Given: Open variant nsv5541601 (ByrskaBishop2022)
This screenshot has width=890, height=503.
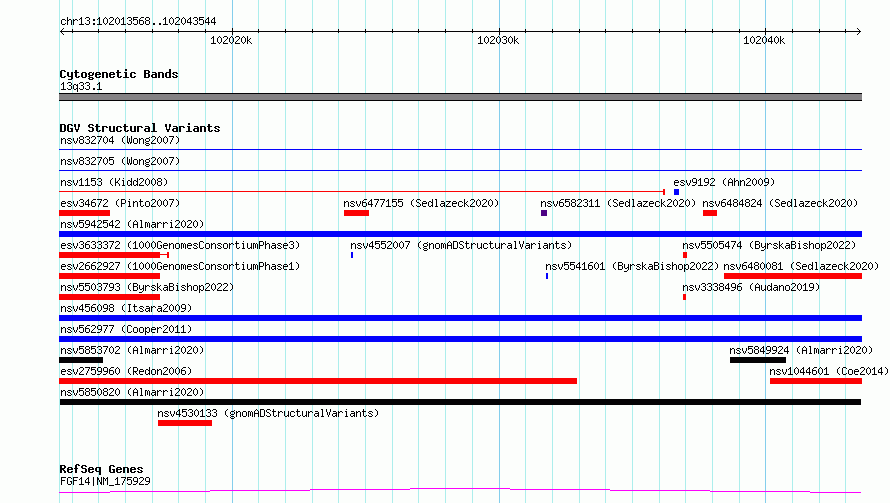Looking at the screenshot, I should click(x=632, y=266).
